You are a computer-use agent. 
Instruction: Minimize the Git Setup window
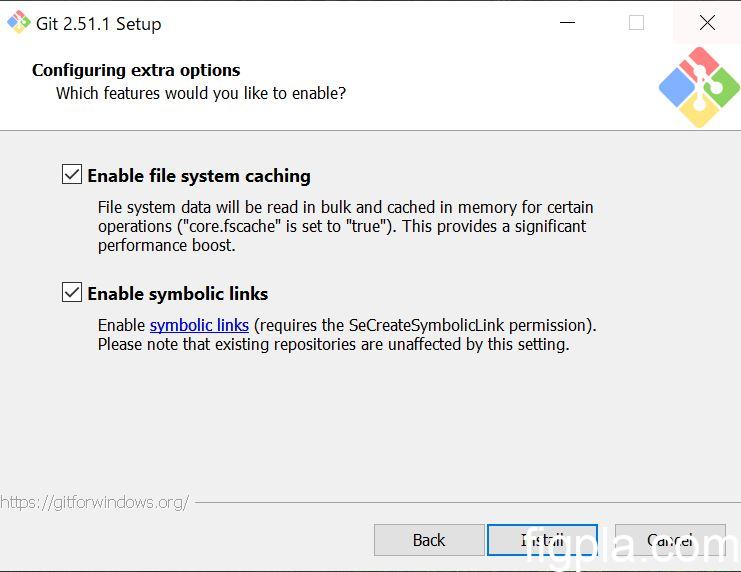point(566,23)
